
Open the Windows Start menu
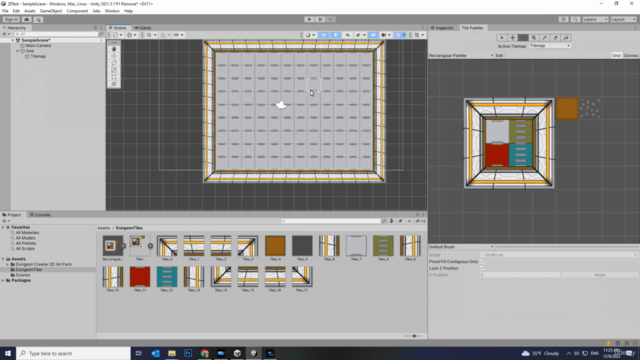pos(8,353)
